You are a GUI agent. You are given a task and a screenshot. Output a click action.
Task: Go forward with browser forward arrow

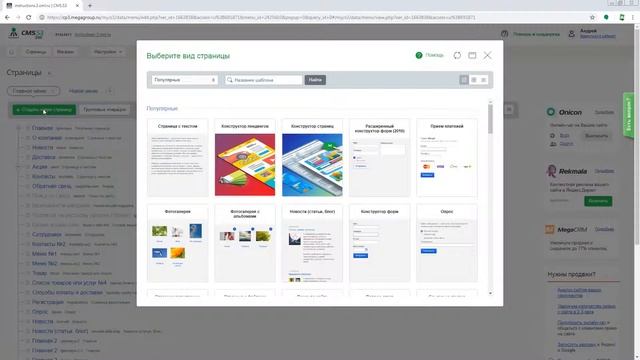18,18
